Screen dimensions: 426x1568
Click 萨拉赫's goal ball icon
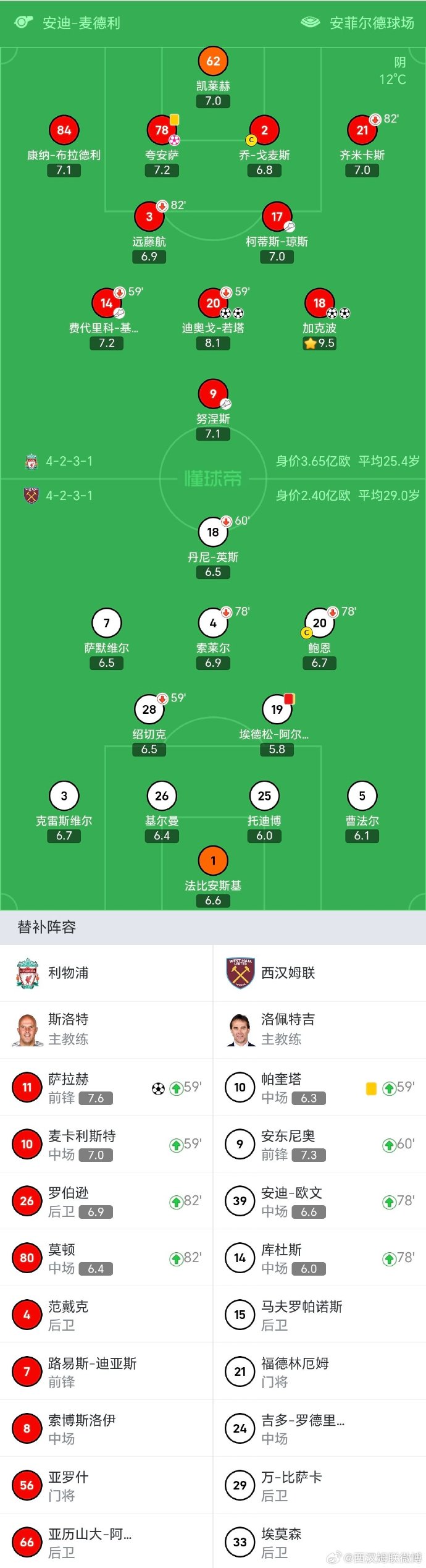pyautogui.click(x=158, y=1088)
